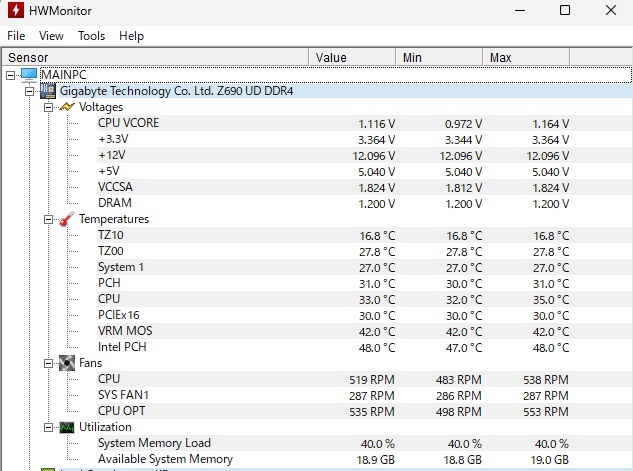Collapse the Voltages section
The image size is (633, 471).
coord(49,107)
